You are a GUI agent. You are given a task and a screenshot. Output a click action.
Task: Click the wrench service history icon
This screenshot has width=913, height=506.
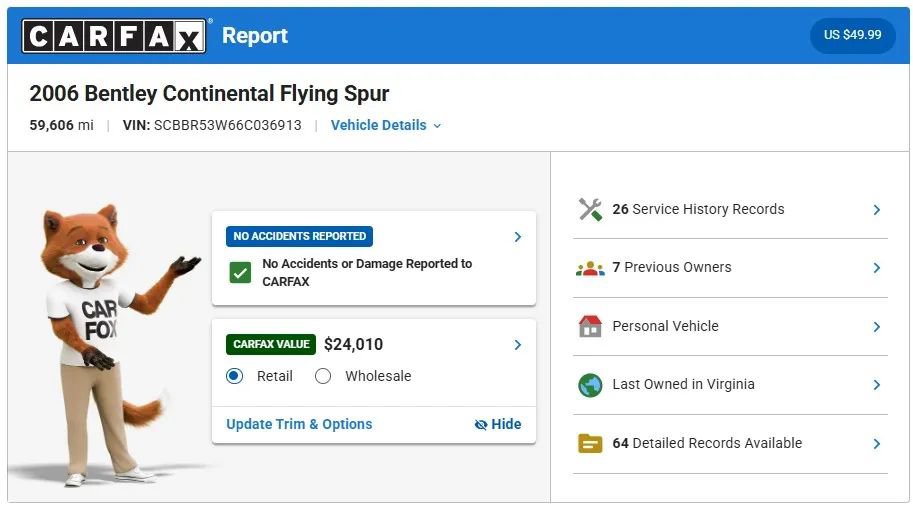[590, 210]
